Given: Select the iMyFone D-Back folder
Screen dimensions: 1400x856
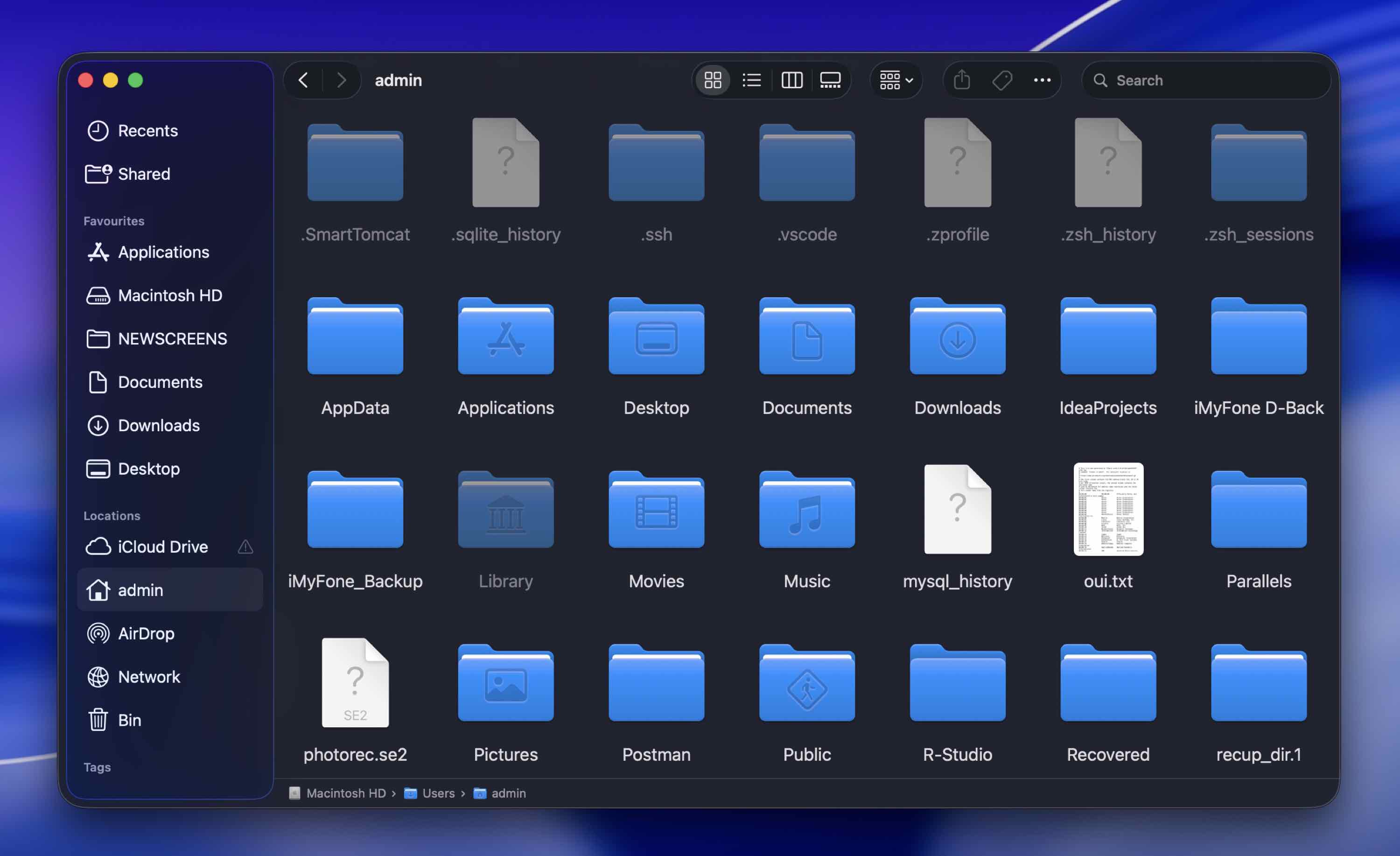Looking at the screenshot, I should point(1259,337).
